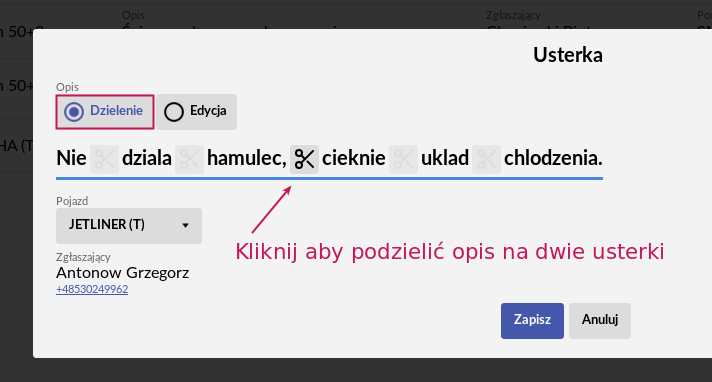Screen dimensions: 712x382
Task: Click the Usterka dialog title
Action: point(568,55)
